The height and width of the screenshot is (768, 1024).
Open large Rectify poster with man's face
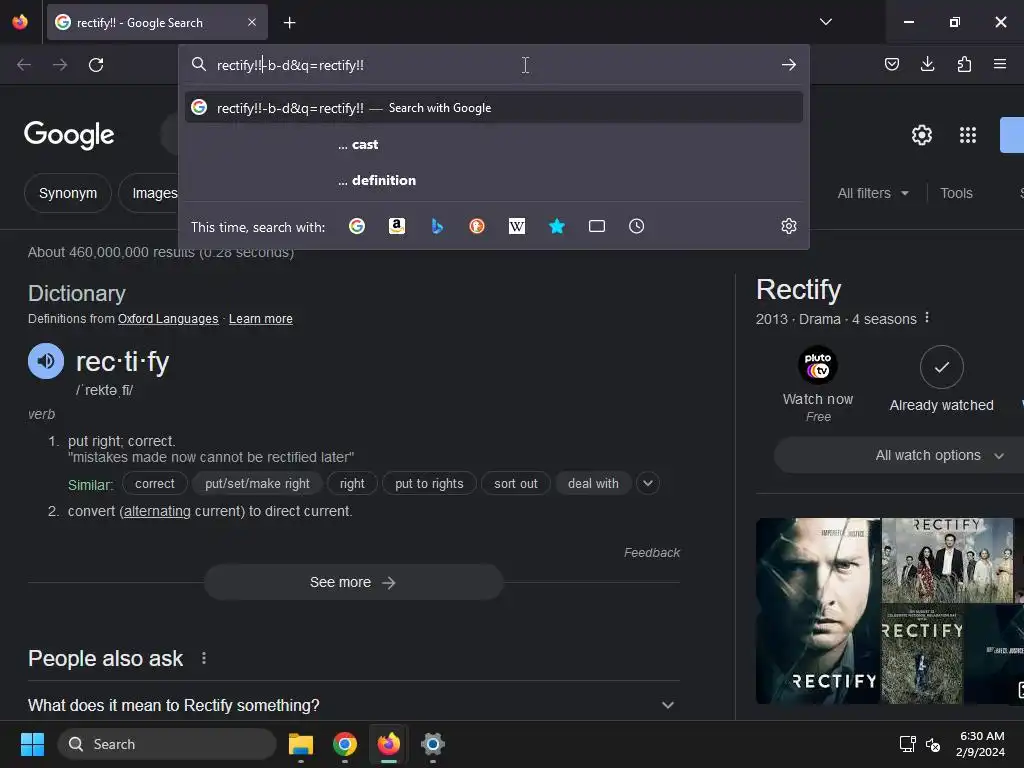818,611
